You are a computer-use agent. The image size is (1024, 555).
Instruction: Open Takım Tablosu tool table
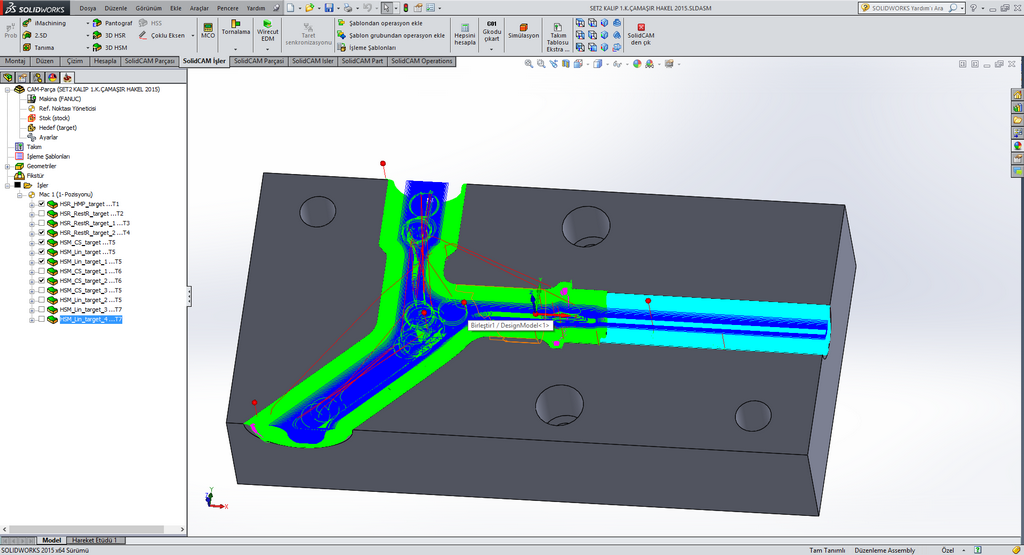tap(558, 33)
